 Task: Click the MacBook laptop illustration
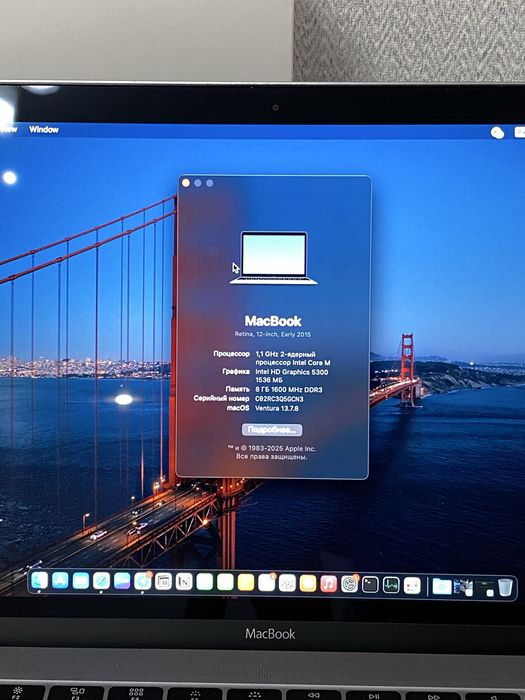(x=273, y=258)
